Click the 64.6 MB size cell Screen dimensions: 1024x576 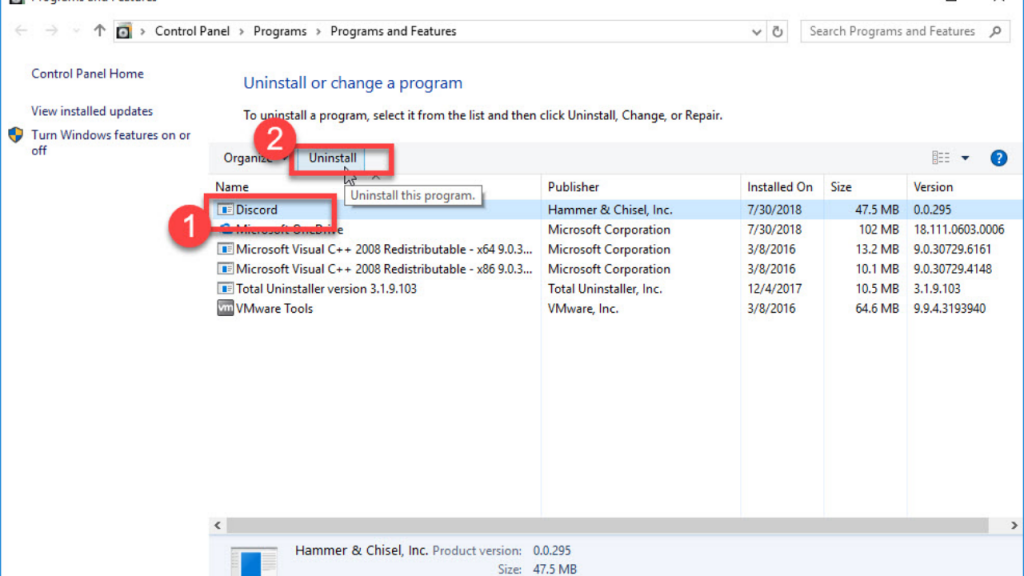tap(877, 308)
